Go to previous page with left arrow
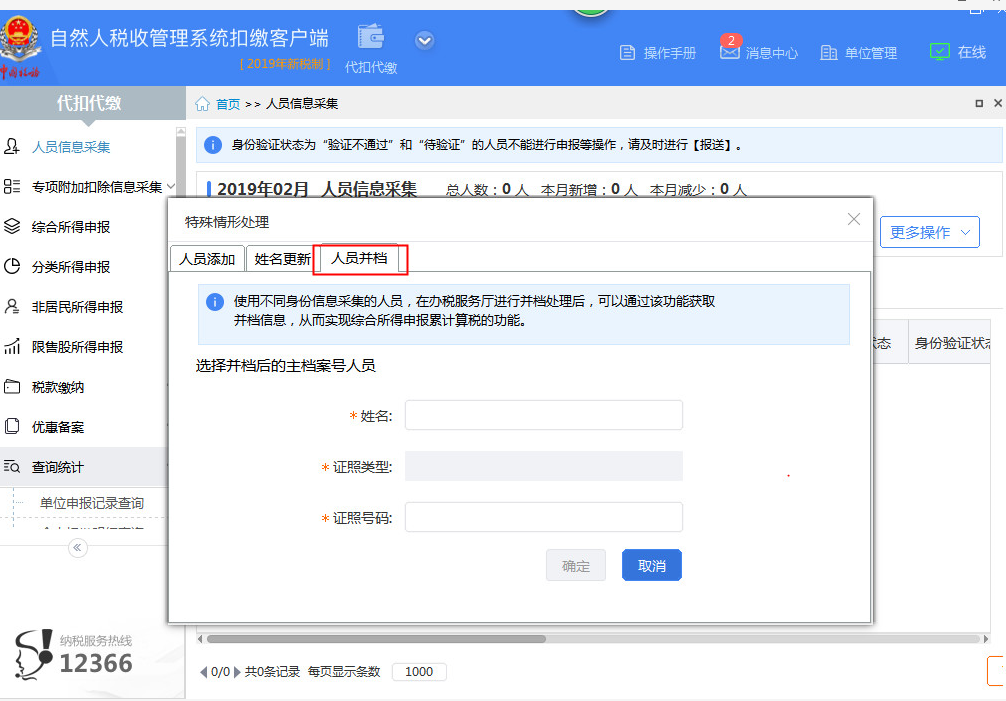Image resolution: width=1006 pixels, height=701 pixels. pos(203,672)
